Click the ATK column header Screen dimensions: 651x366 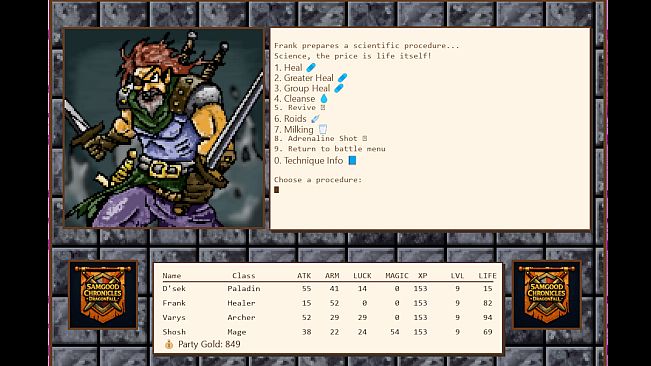click(304, 276)
